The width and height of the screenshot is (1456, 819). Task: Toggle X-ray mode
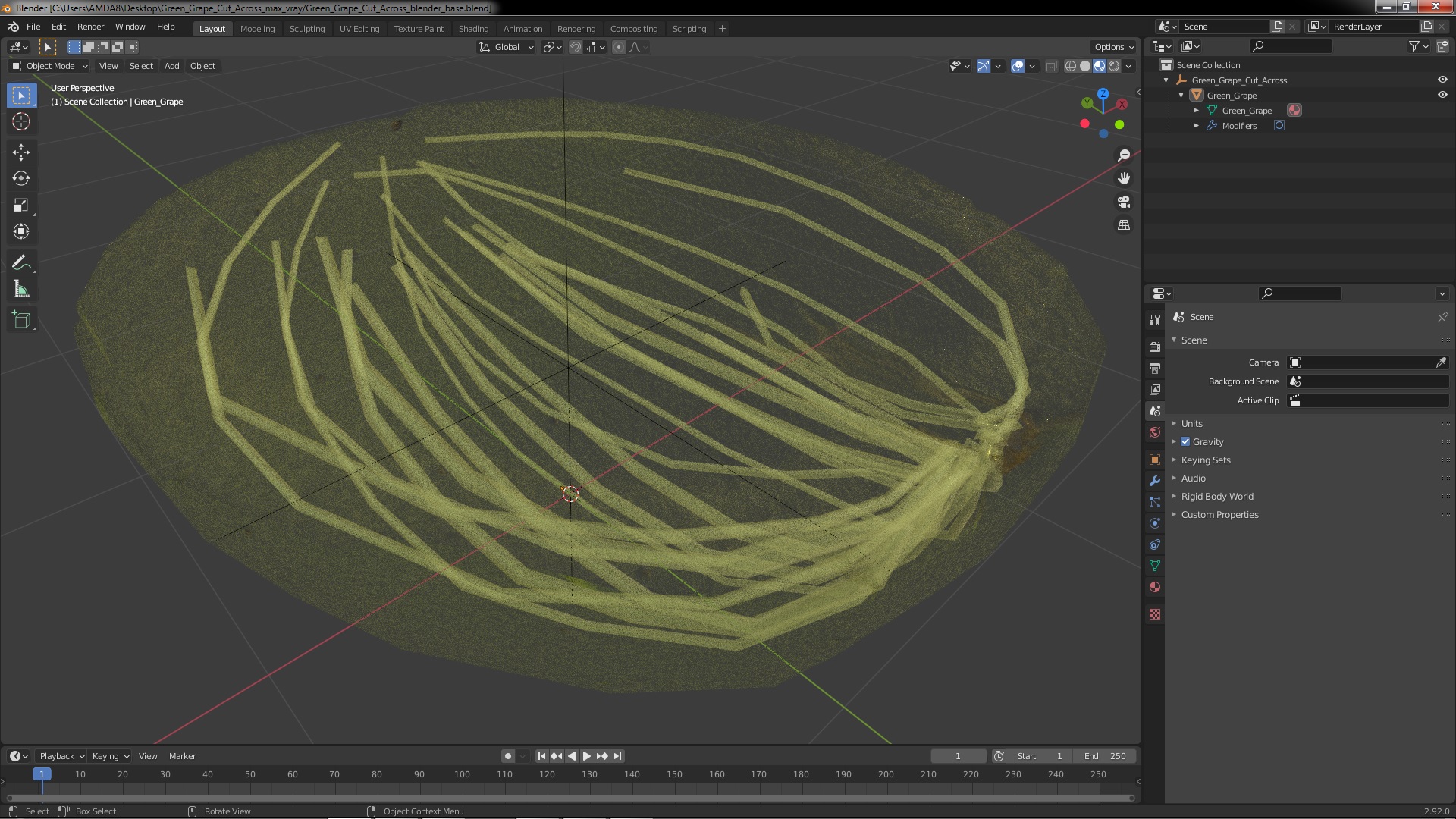click(x=1051, y=66)
